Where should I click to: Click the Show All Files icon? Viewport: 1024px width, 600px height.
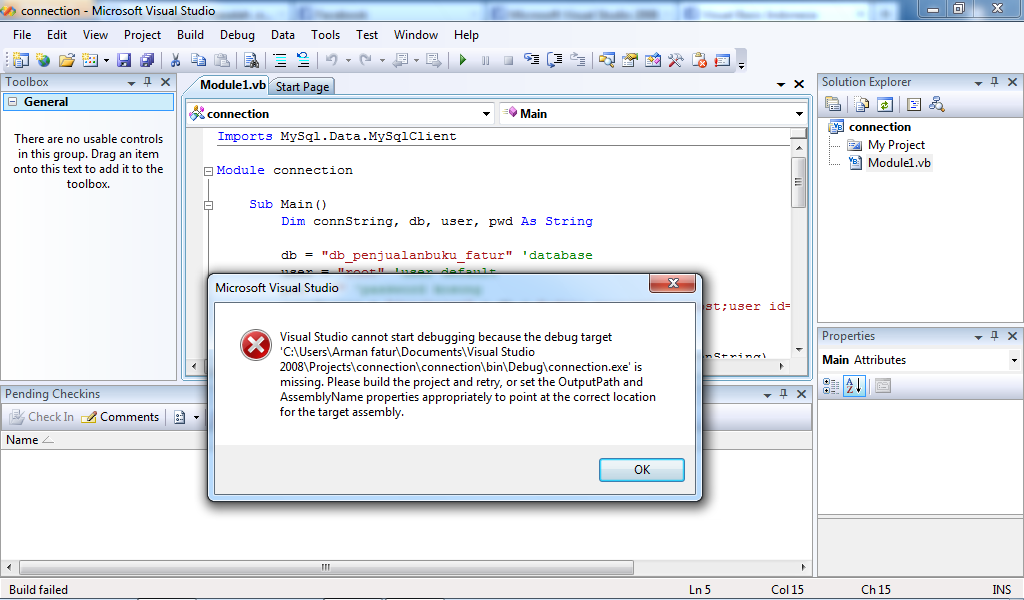[860, 104]
